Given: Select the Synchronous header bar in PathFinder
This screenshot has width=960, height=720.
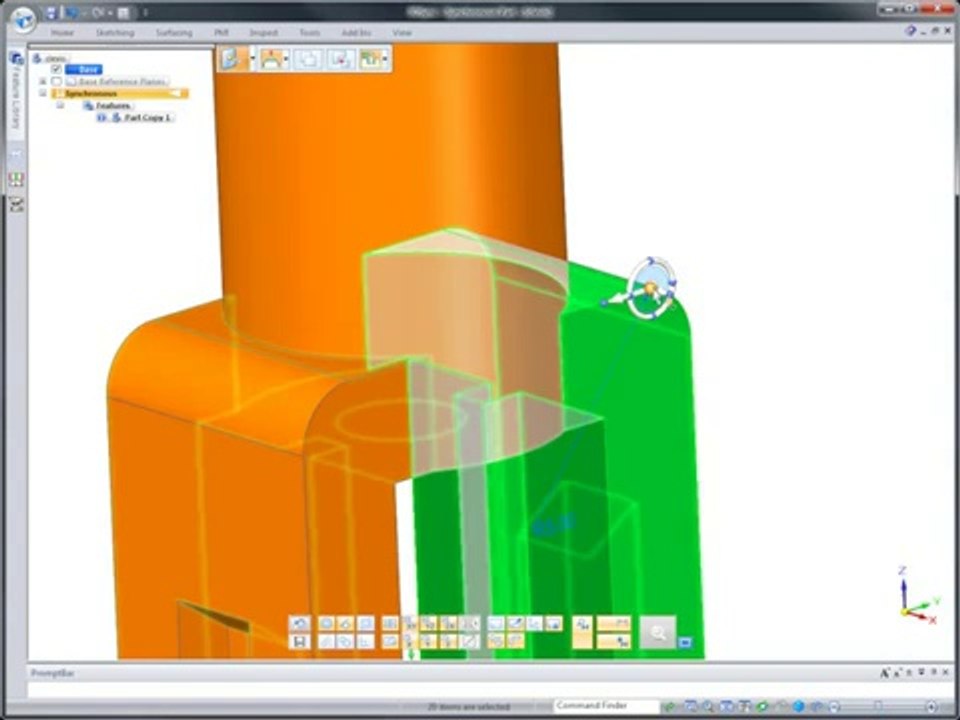Looking at the screenshot, I should (120, 93).
